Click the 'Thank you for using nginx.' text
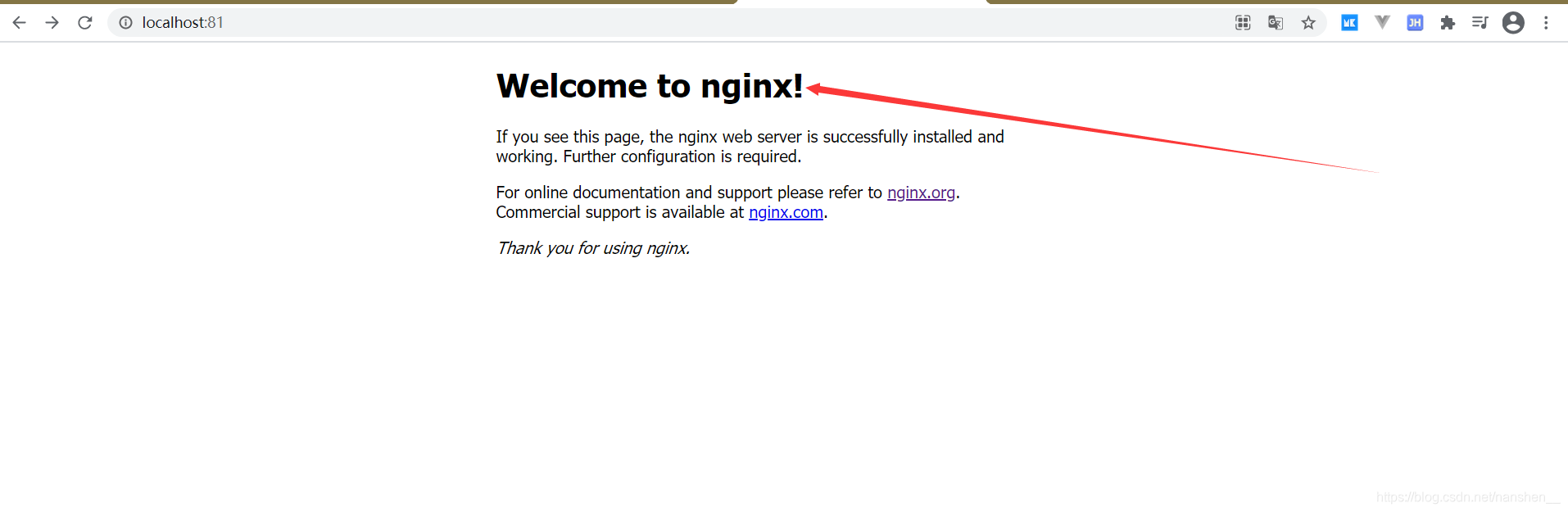 [x=593, y=248]
